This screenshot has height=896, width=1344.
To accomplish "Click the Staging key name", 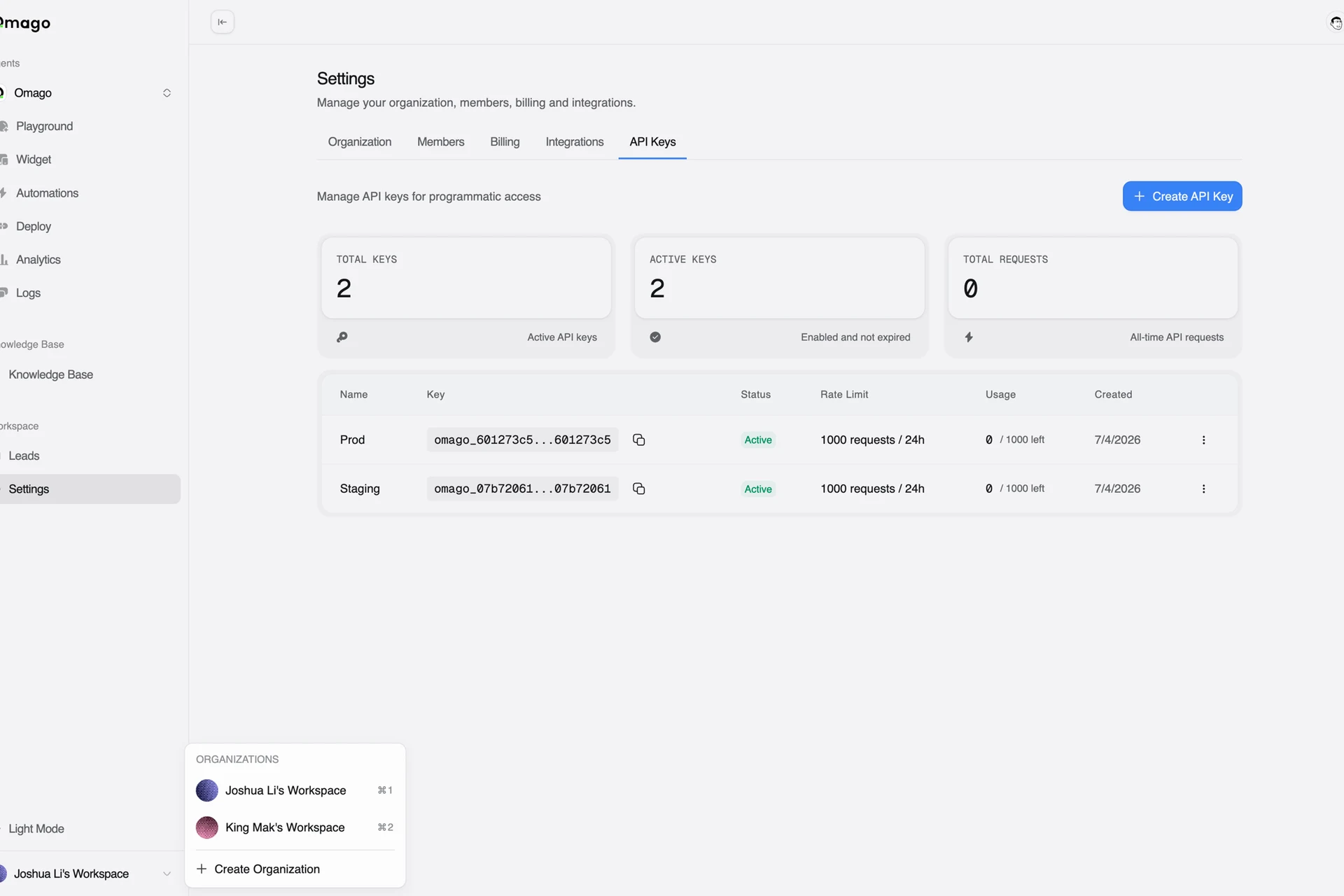I will click(360, 489).
